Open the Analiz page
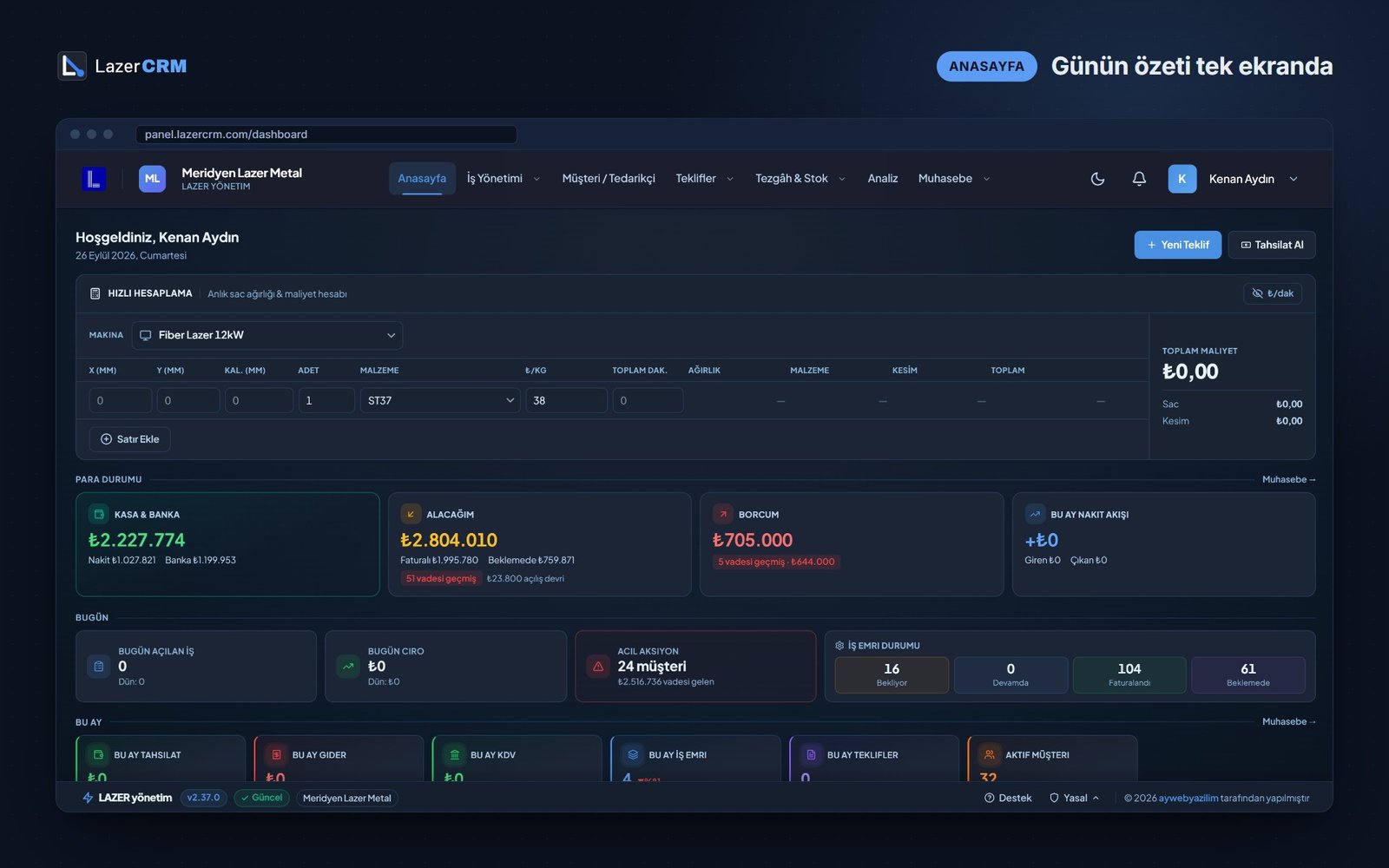 pyautogui.click(x=883, y=179)
